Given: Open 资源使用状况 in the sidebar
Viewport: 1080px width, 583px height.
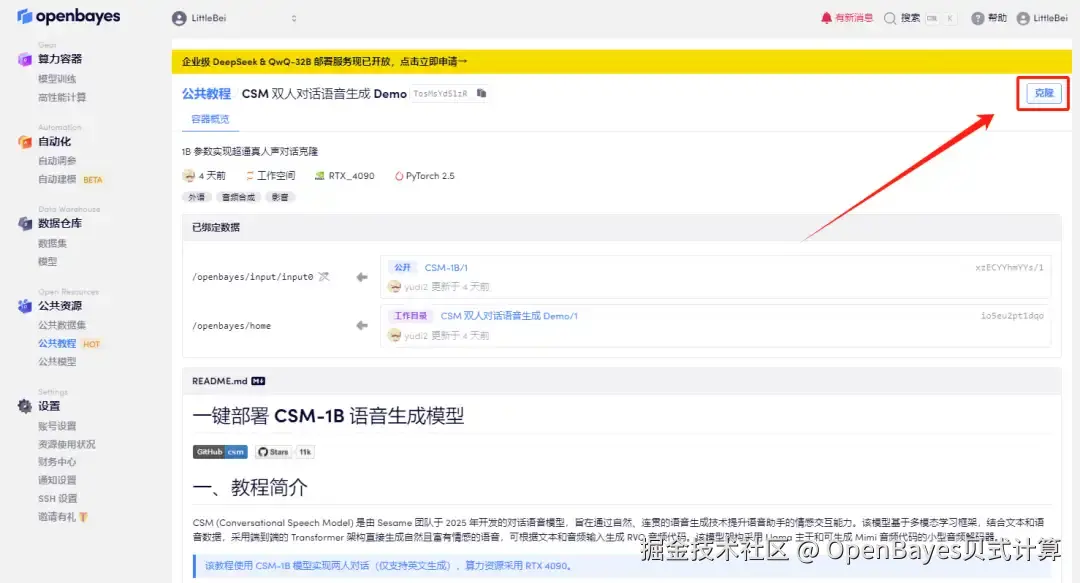Looking at the screenshot, I should coord(67,444).
